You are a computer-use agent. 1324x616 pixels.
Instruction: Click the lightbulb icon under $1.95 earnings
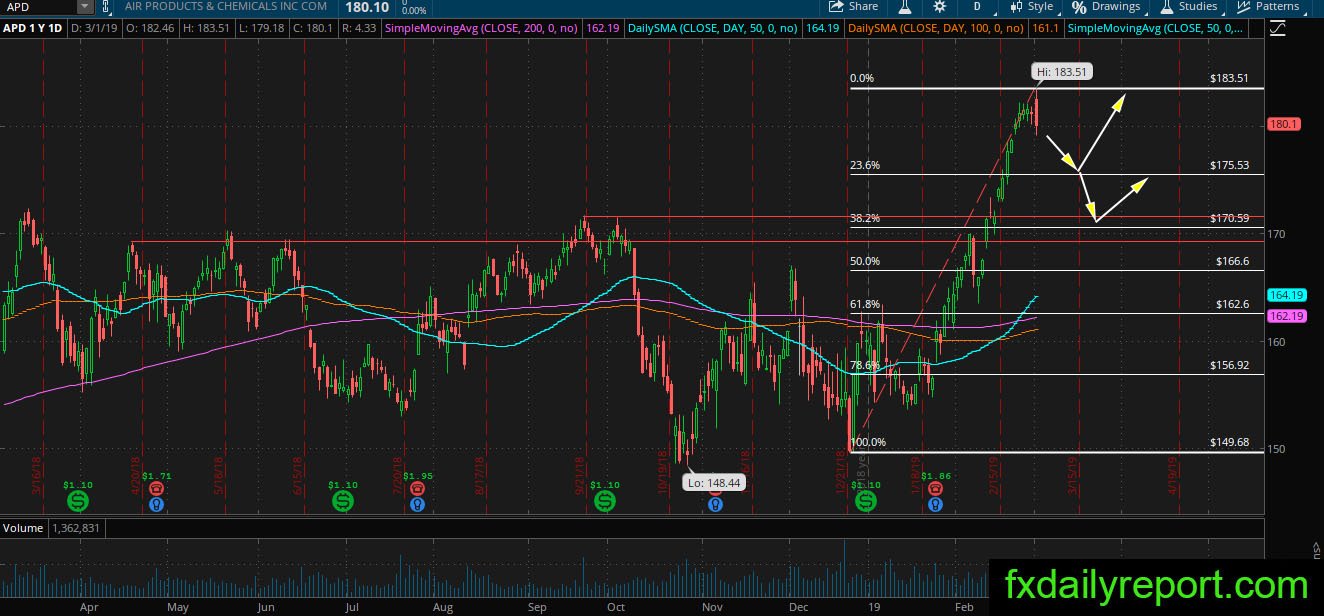(417, 506)
